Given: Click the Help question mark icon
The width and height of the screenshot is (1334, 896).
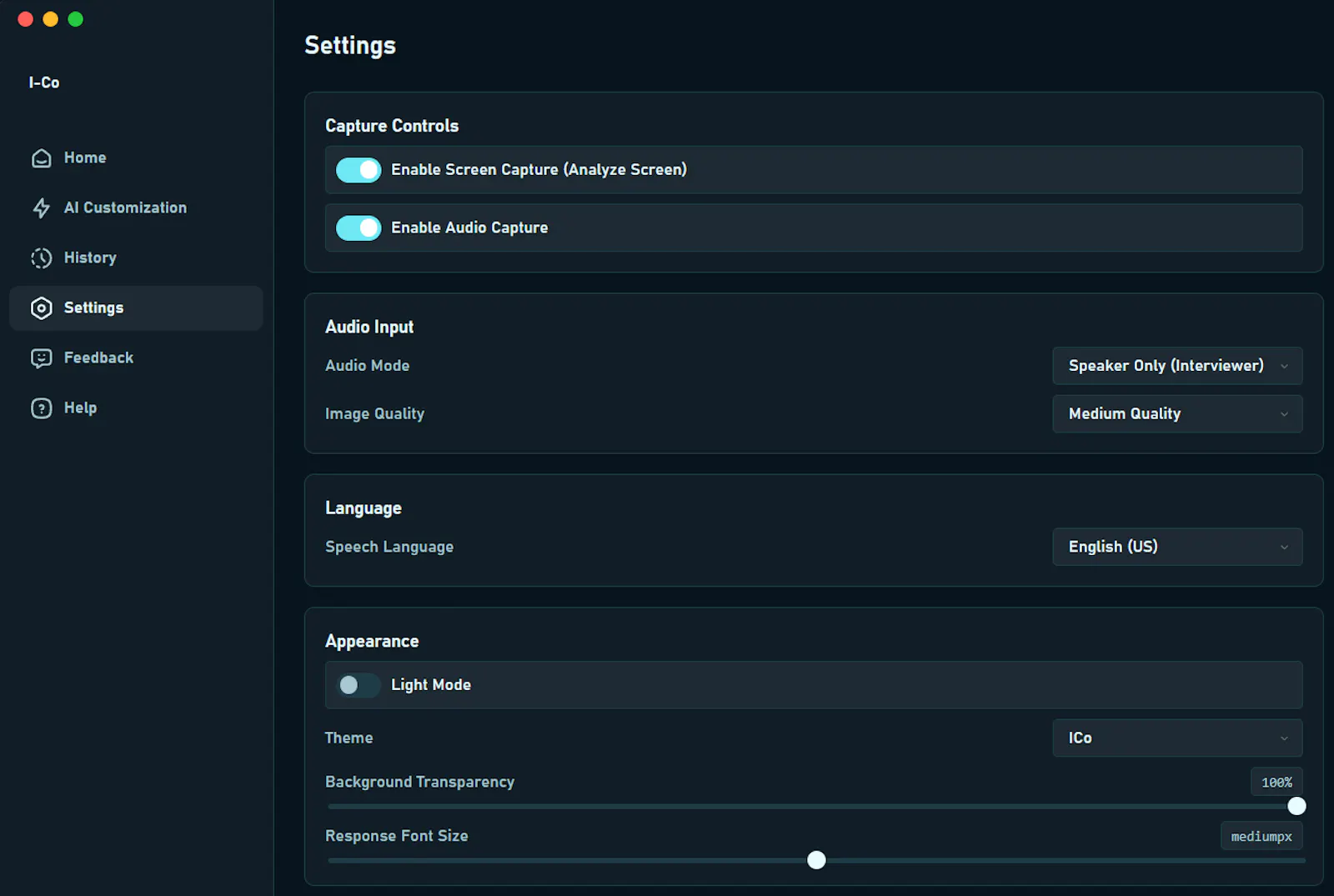Looking at the screenshot, I should click(x=42, y=408).
